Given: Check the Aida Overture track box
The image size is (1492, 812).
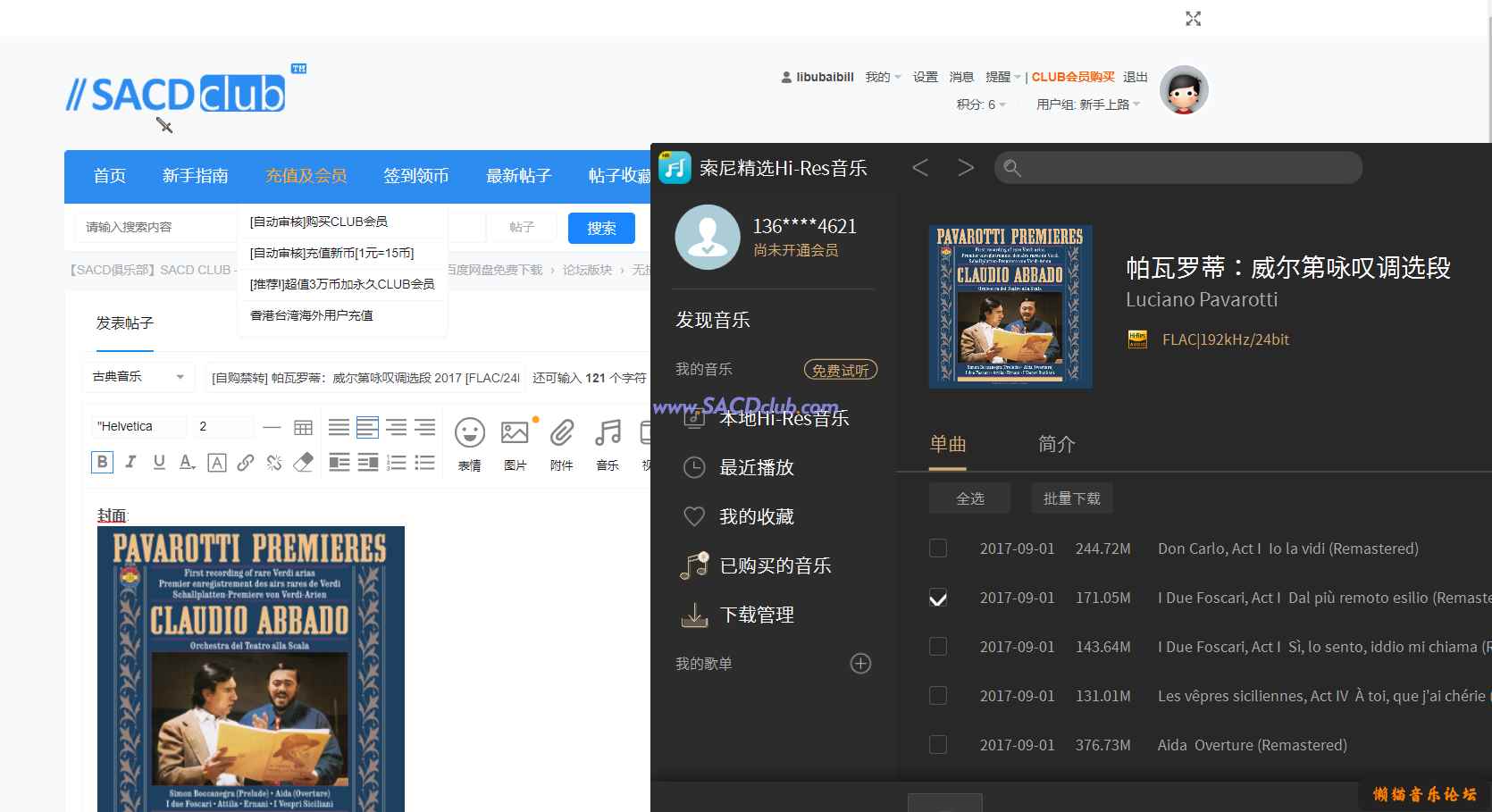Looking at the screenshot, I should (x=938, y=744).
